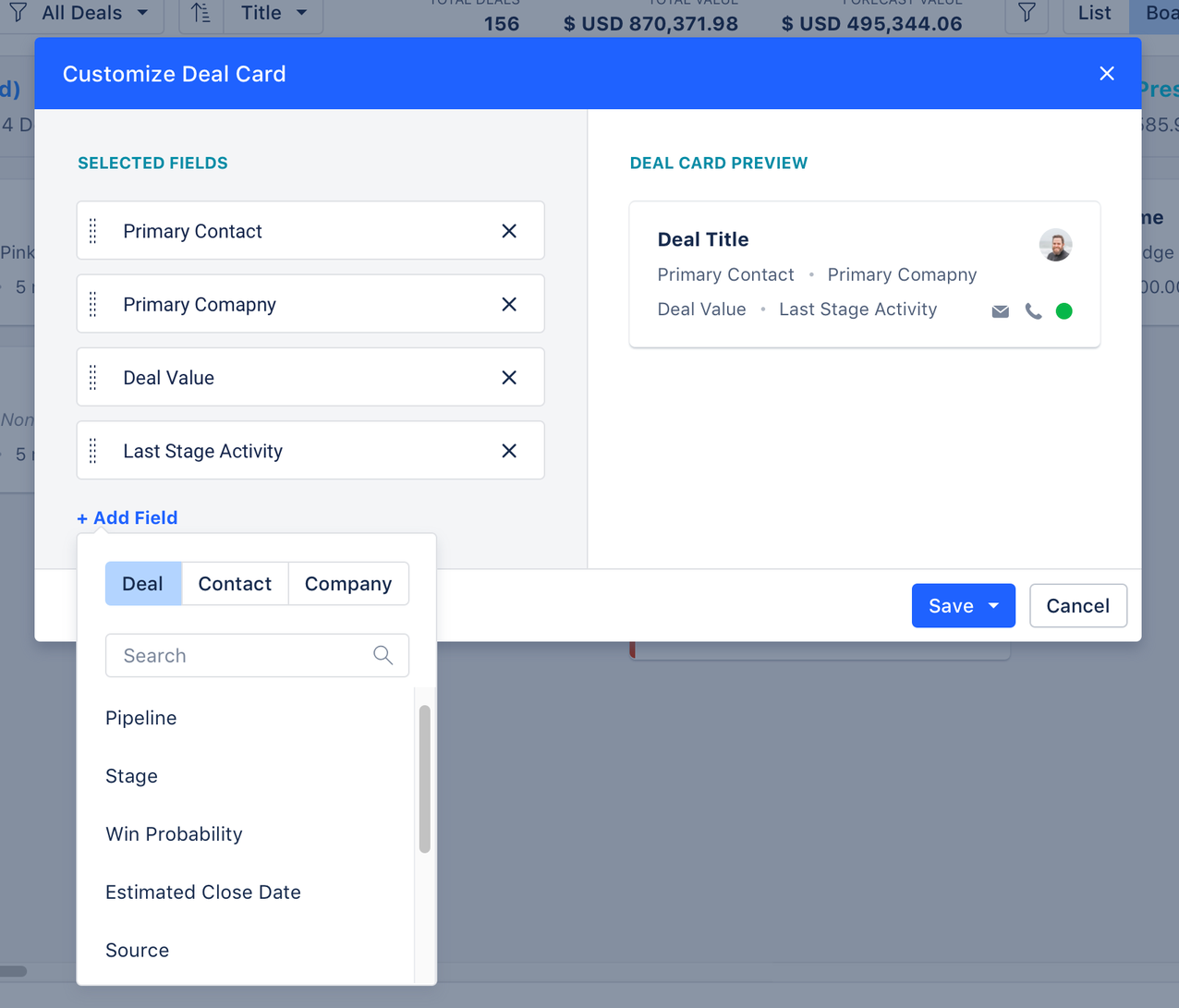Click Primary Comapny in the preview card
1179x1008 pixels.
click(x=902, y=274)
